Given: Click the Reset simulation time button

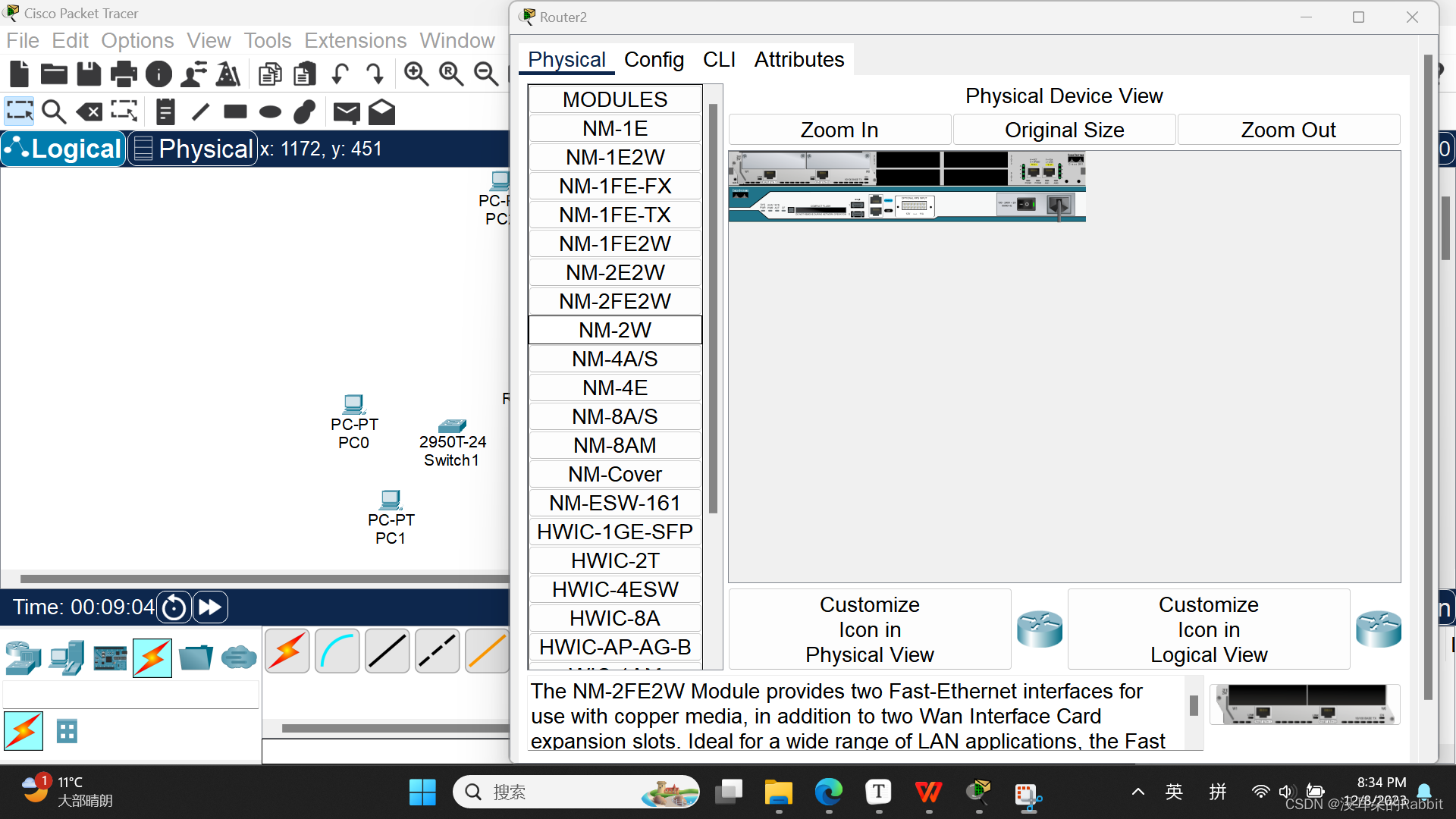Looking at the screenshot, I should tap(174, 607).
